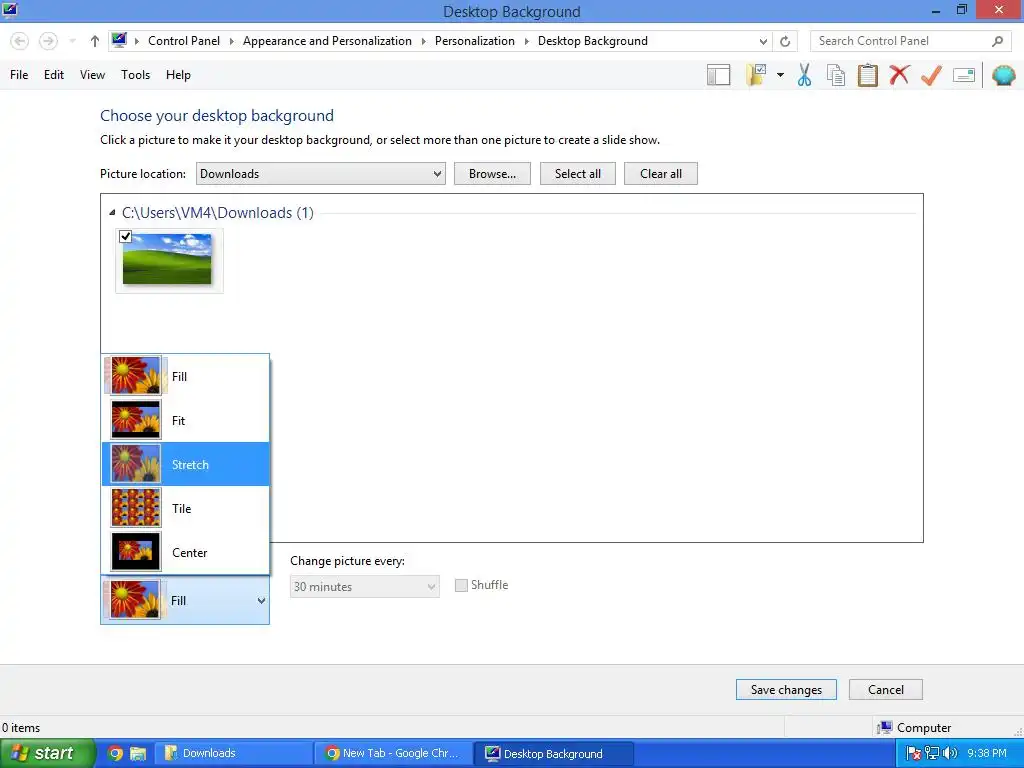The height and width of the screenshot is (768, 1024).
Task: Click the Select all button
Action: (578, 174)
